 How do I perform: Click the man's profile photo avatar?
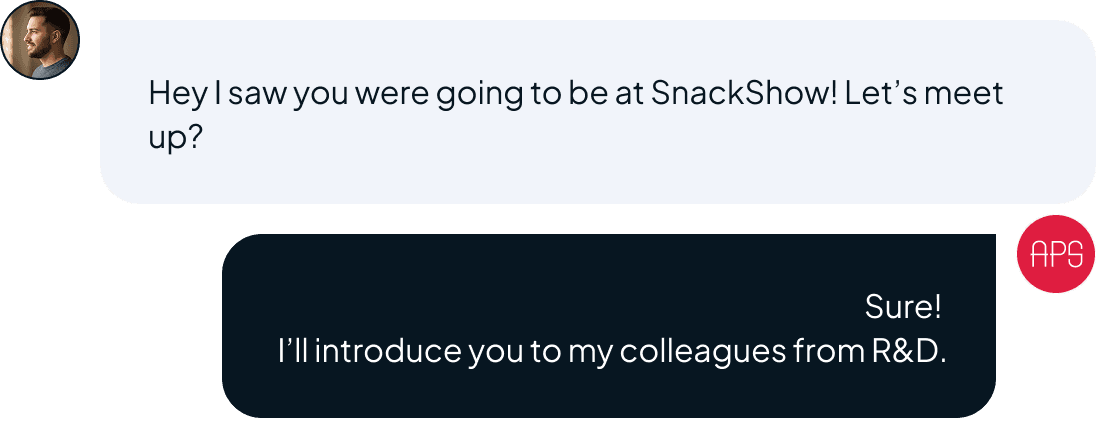coord(40,40)
